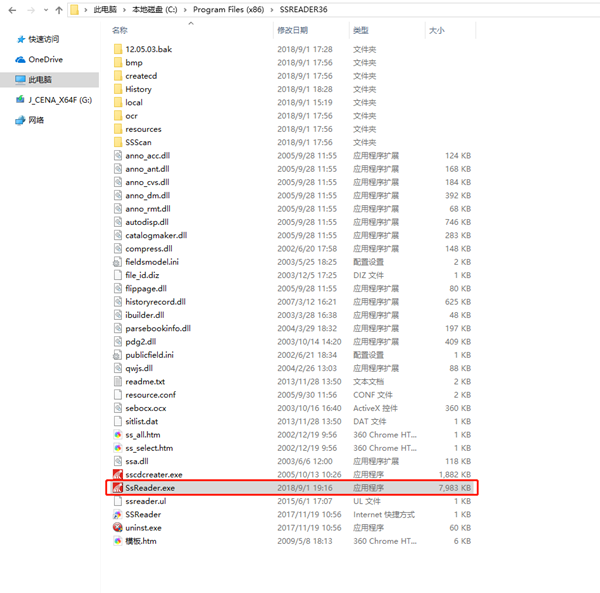
Task: Expand chevron after 本地磁盘 (C:) in address bar
Action: point(185,10)
